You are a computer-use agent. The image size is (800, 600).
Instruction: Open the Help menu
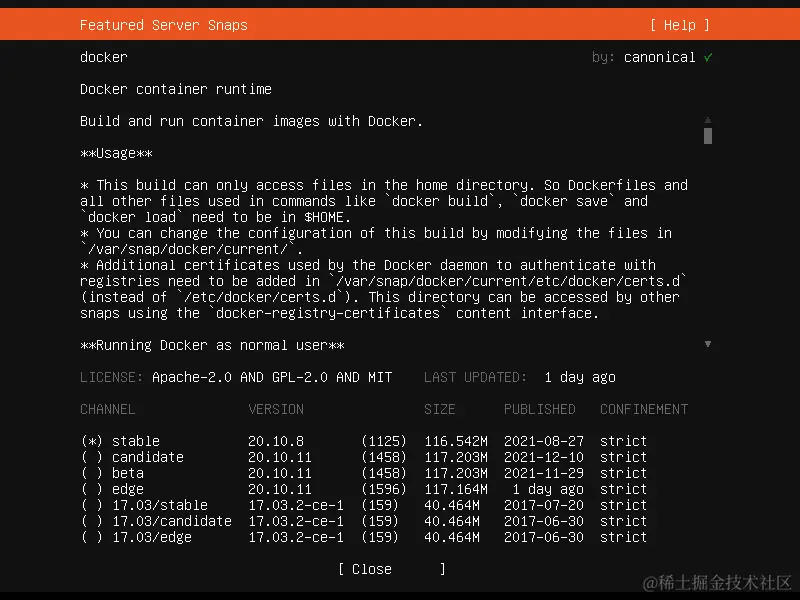pos(679,25)
